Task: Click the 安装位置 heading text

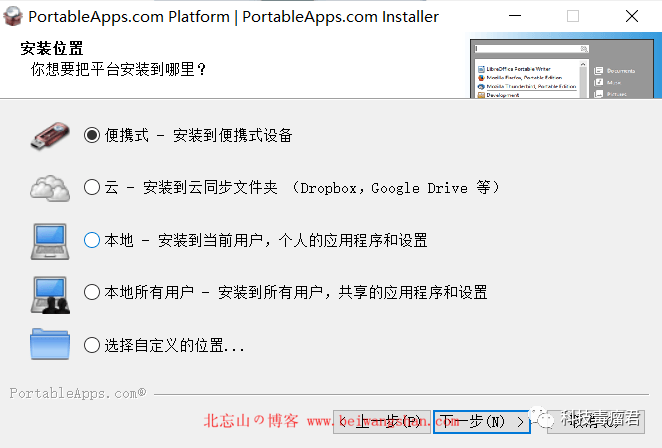Action: [x=52, y=48]
